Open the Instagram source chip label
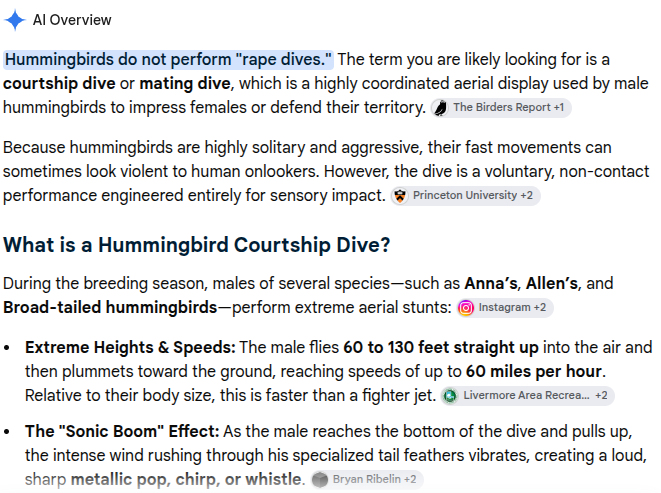This screenshot has height=493, width=661. click(504, 307)
